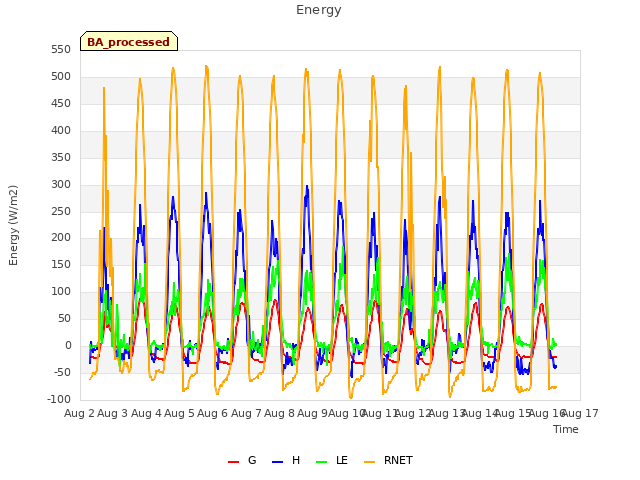
Task: Click the -100 y-axis tick label
Action: click(59, 399)
